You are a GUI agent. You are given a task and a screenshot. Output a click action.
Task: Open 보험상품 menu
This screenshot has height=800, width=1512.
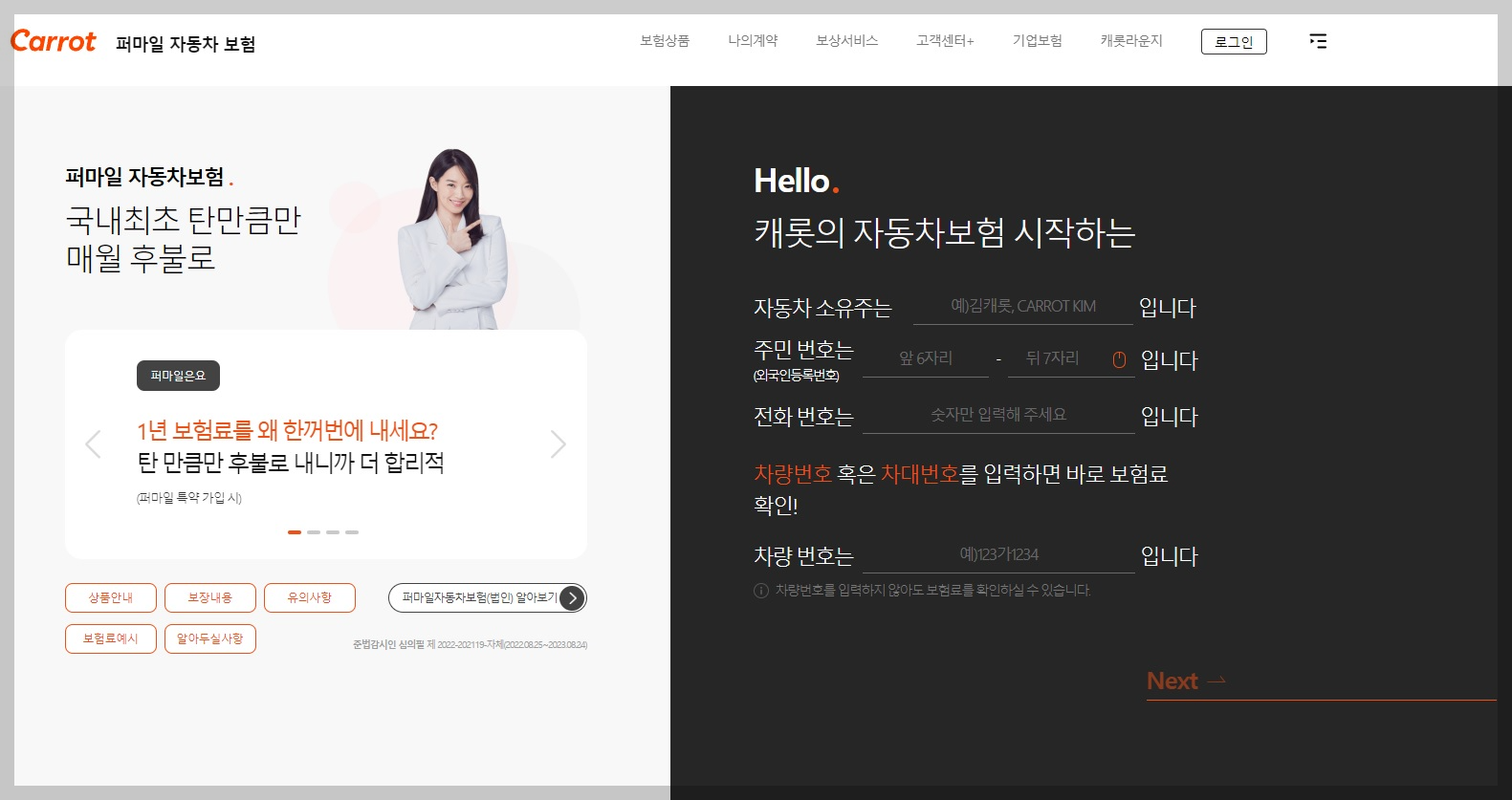[665, 41]
